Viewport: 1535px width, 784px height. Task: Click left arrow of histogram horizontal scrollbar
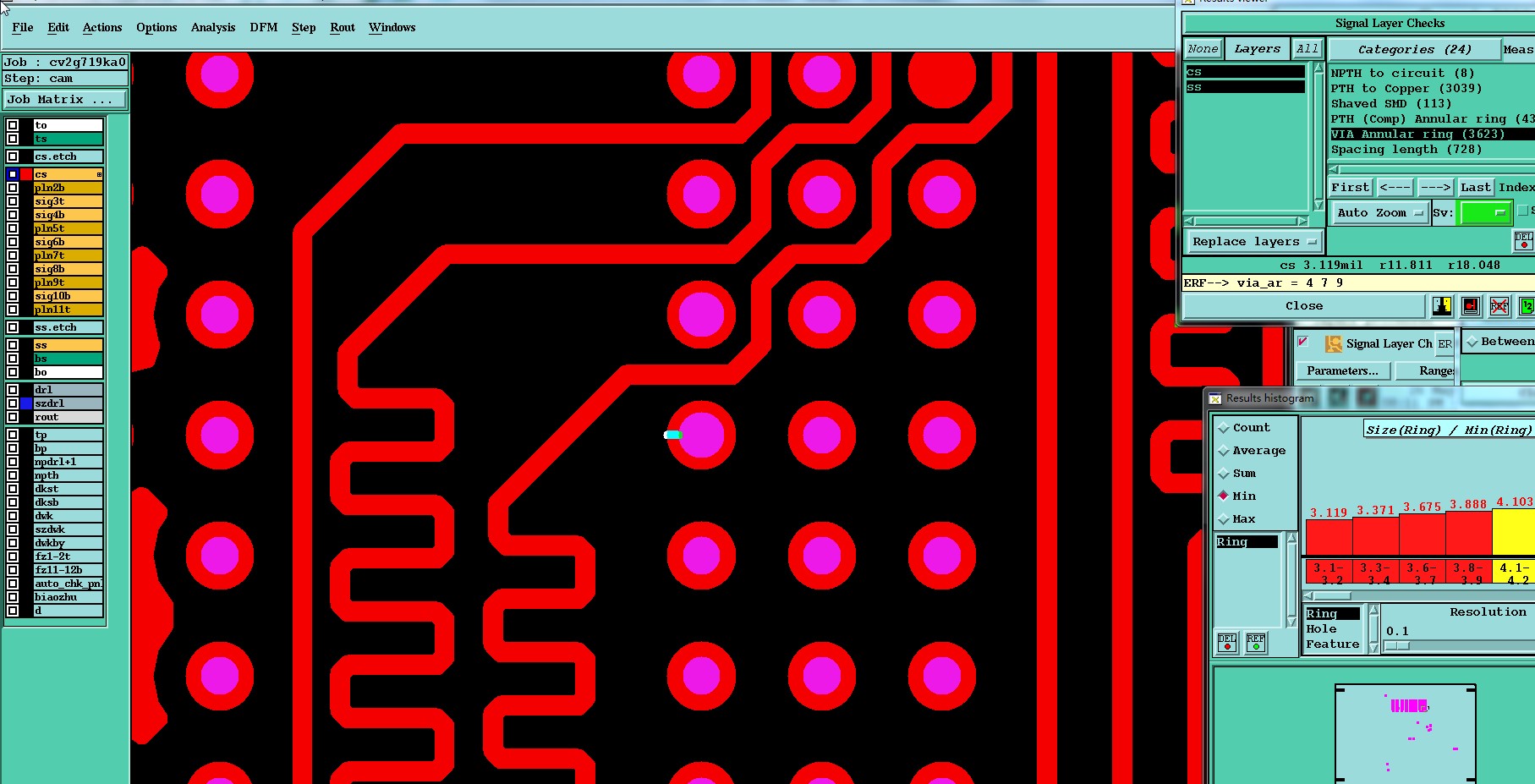[1308, 596]
